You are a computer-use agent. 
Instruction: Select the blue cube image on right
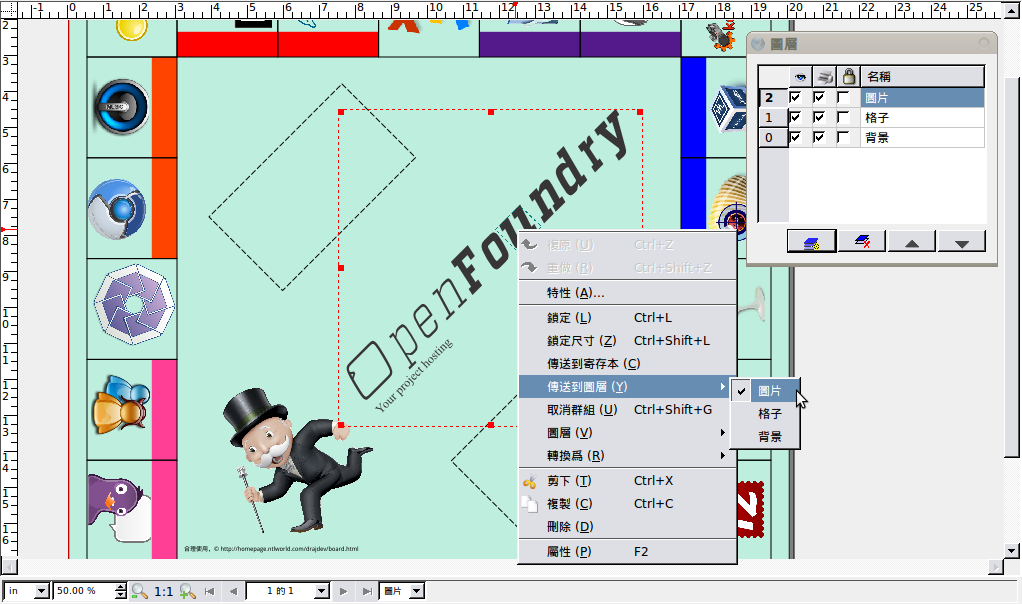click(x=729, y=108)
